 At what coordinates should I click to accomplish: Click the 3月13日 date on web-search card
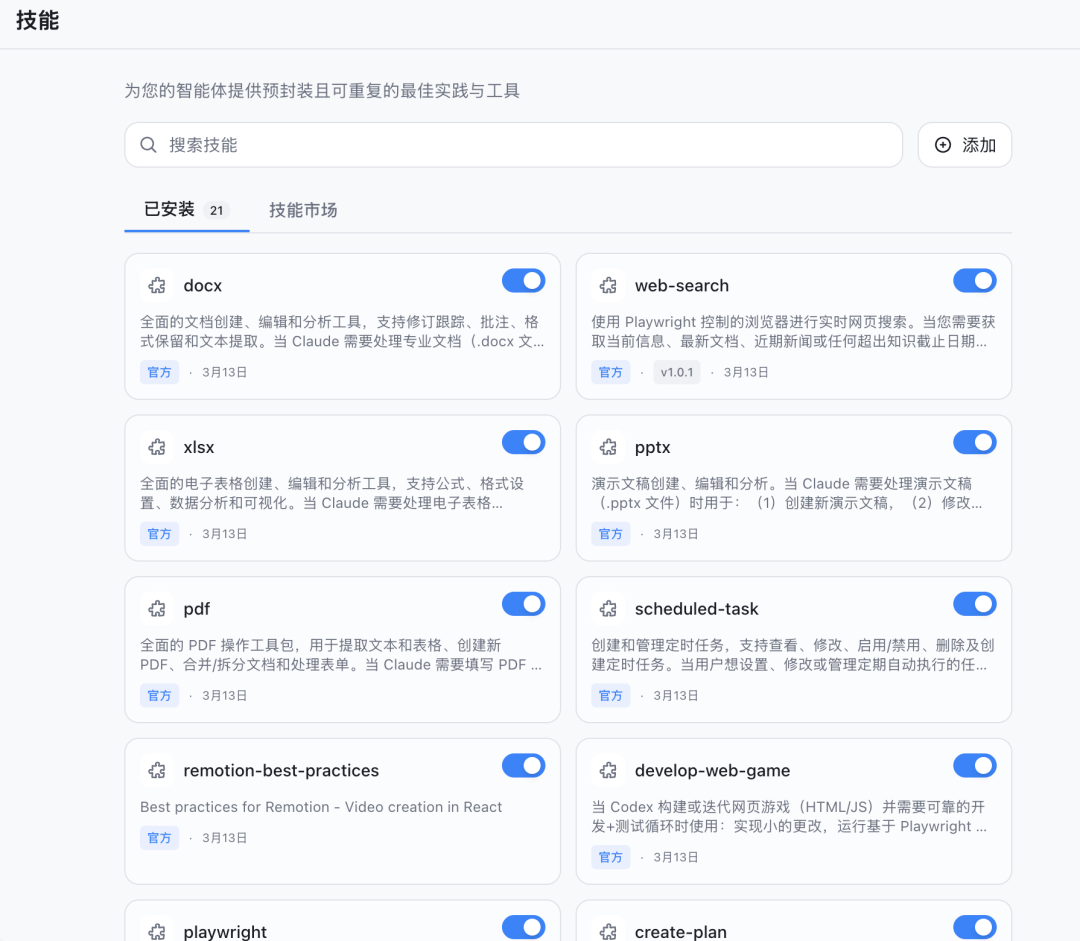click(746, 372)
